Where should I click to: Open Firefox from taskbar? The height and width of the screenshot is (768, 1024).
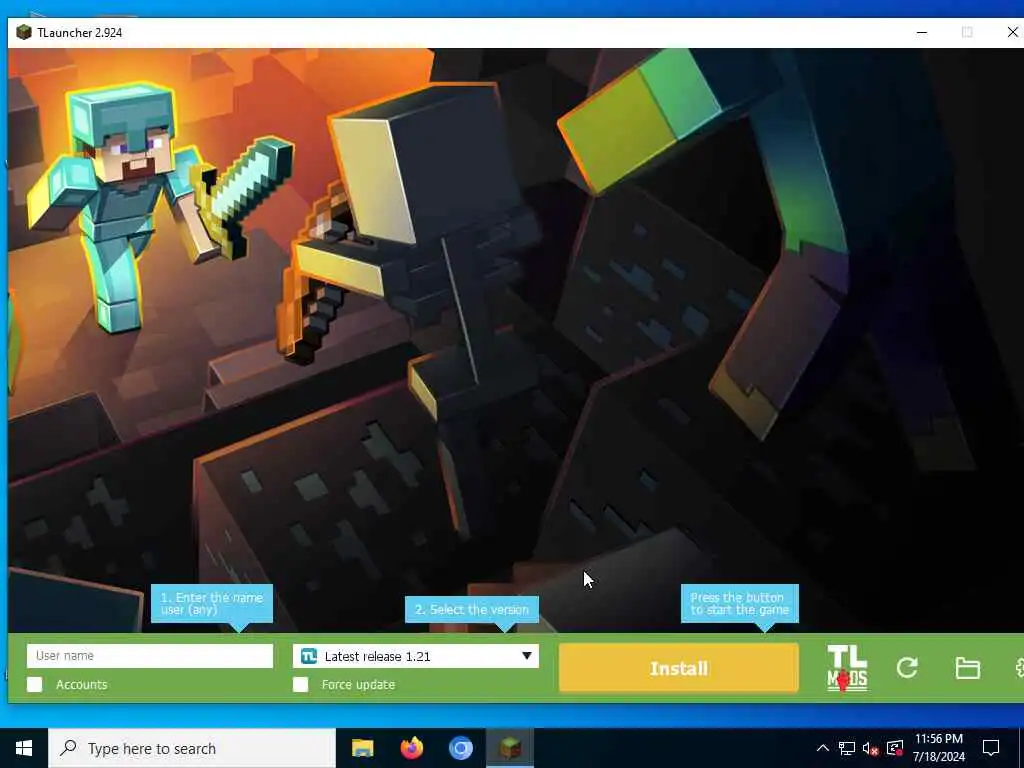pyautogui.click(x=411, y=748)
